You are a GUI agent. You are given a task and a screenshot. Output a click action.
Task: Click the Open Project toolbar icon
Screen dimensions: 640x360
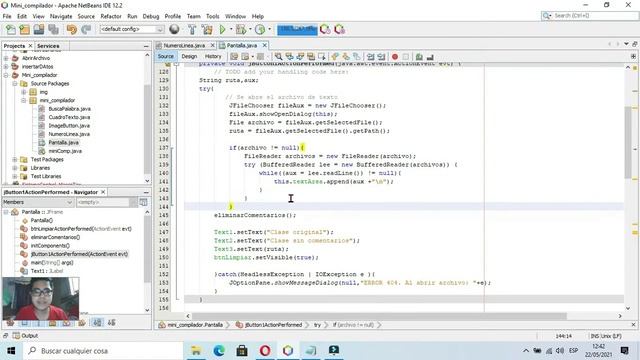(39, 29)
